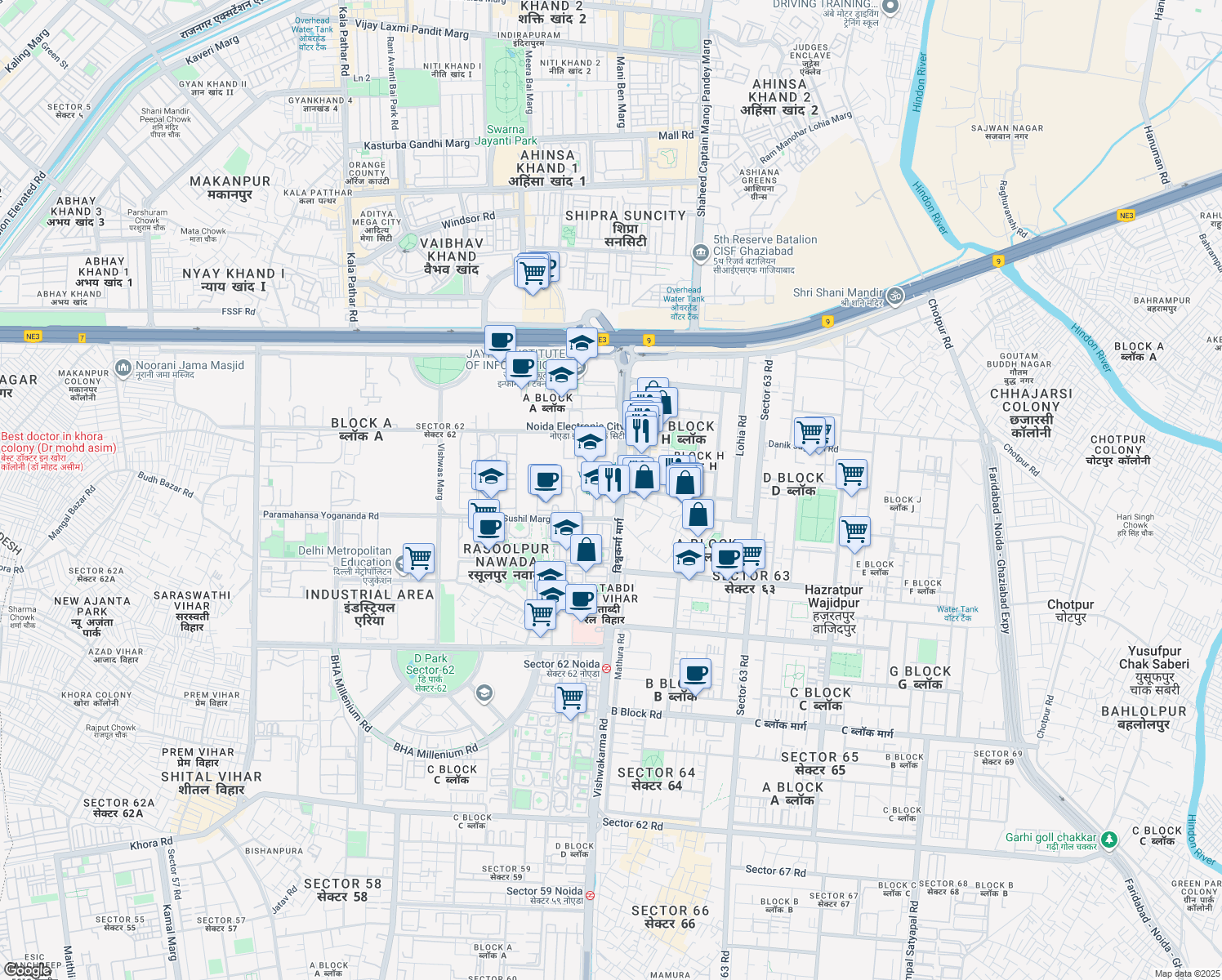The image size is (1222, 980).
Task: Click the Best doctor in khora colony label
Action: click(59, 442)
